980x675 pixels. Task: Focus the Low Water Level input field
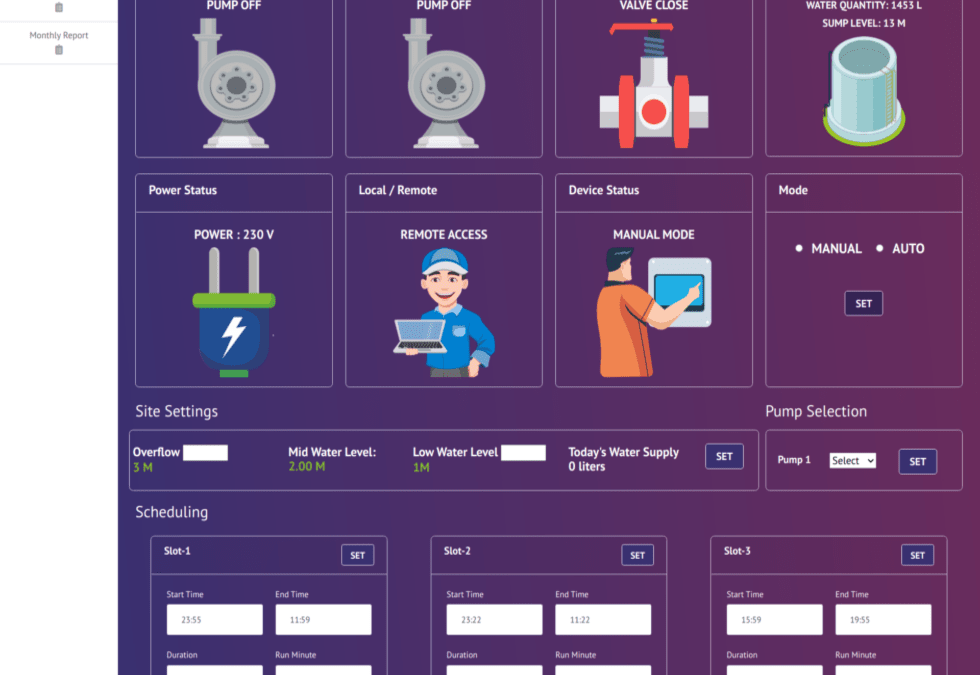pos(523,453)
